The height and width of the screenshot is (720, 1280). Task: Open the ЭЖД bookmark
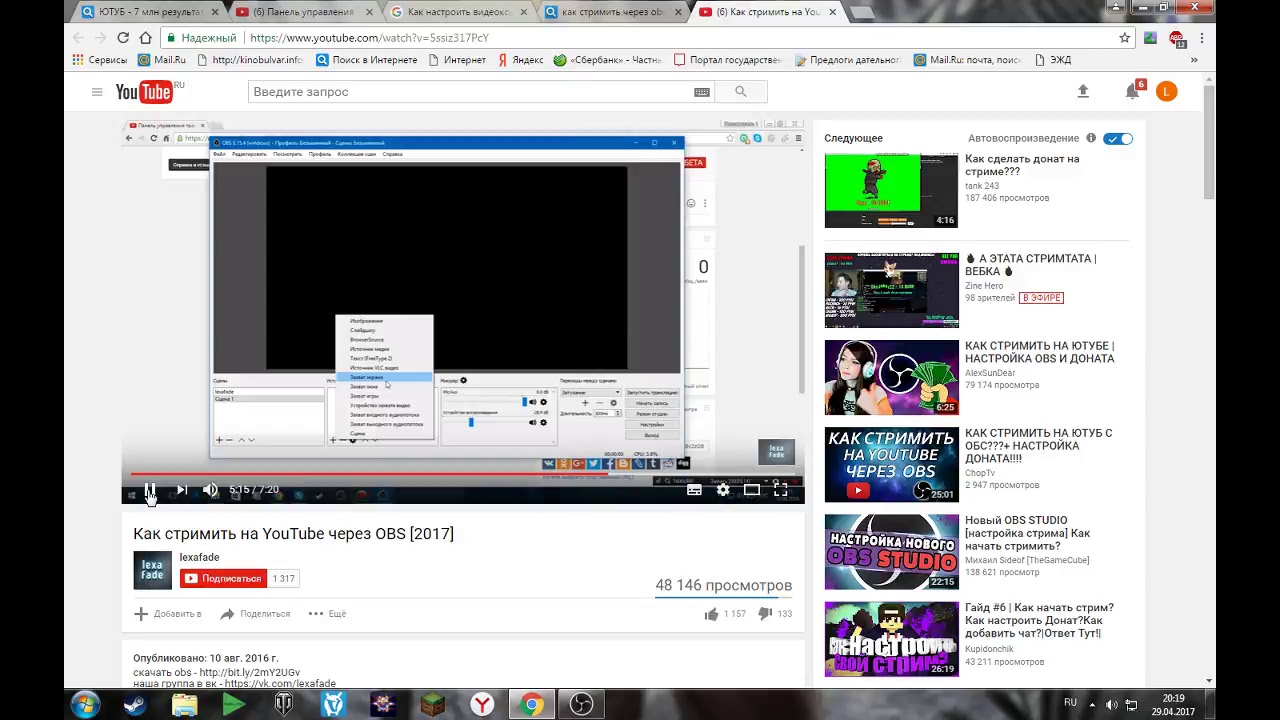point(1052,60)
